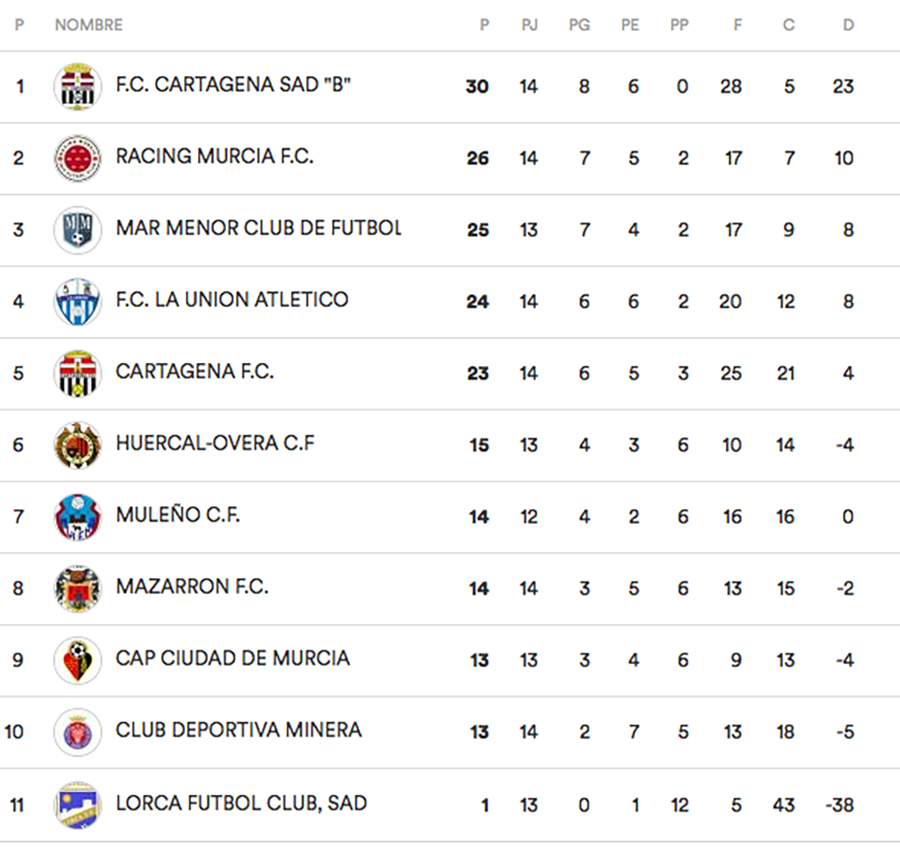900x850 pixels.
Task: Click the Club Deportiva Minera crest
Action: 77,732
